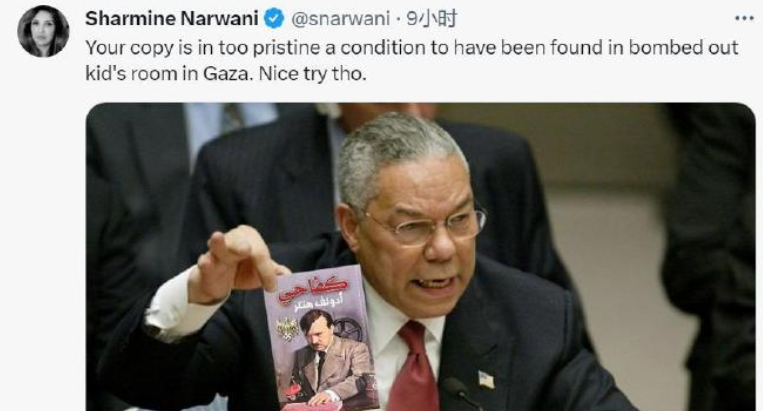
Task: Click the "Nice try tho." sentence
Action: 312,74
